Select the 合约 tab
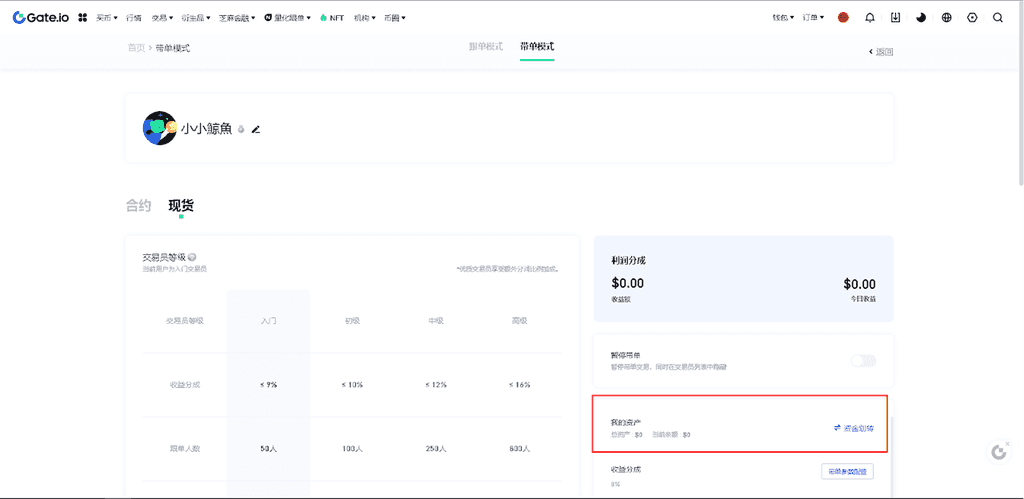 (x=138, y=206)
